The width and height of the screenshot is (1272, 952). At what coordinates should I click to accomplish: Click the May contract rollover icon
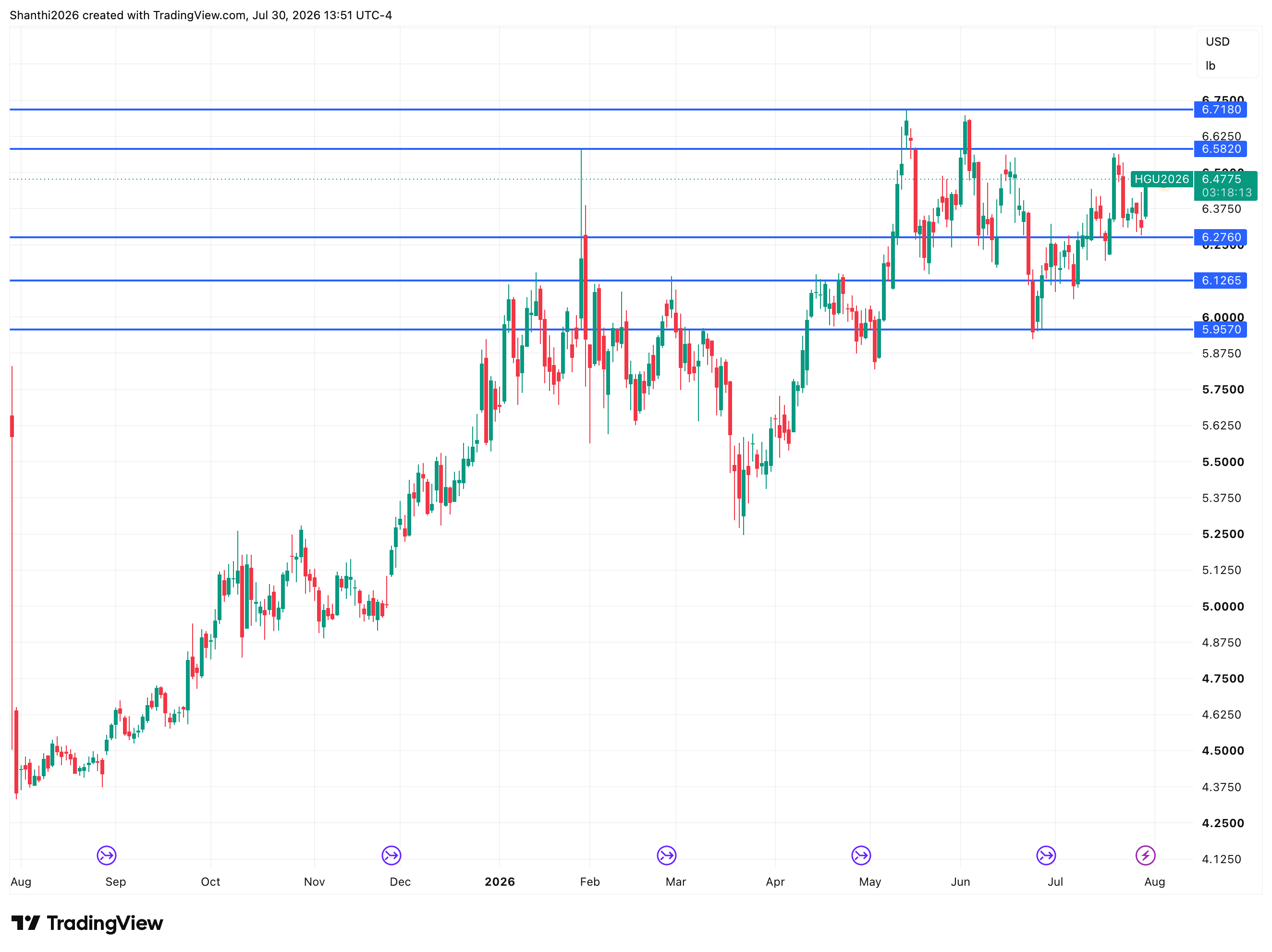tap(861, 855)
